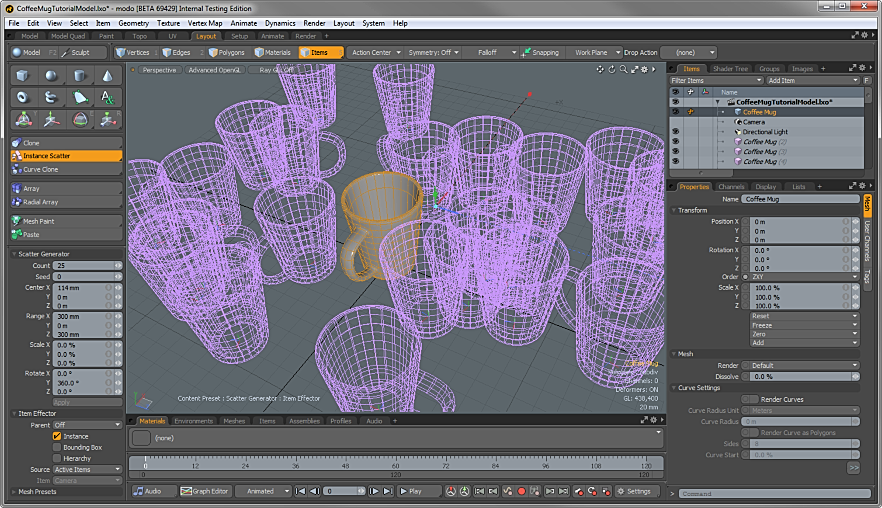
Task: Click the Name field Coffee Mug
Action: (x=800, y=199)
